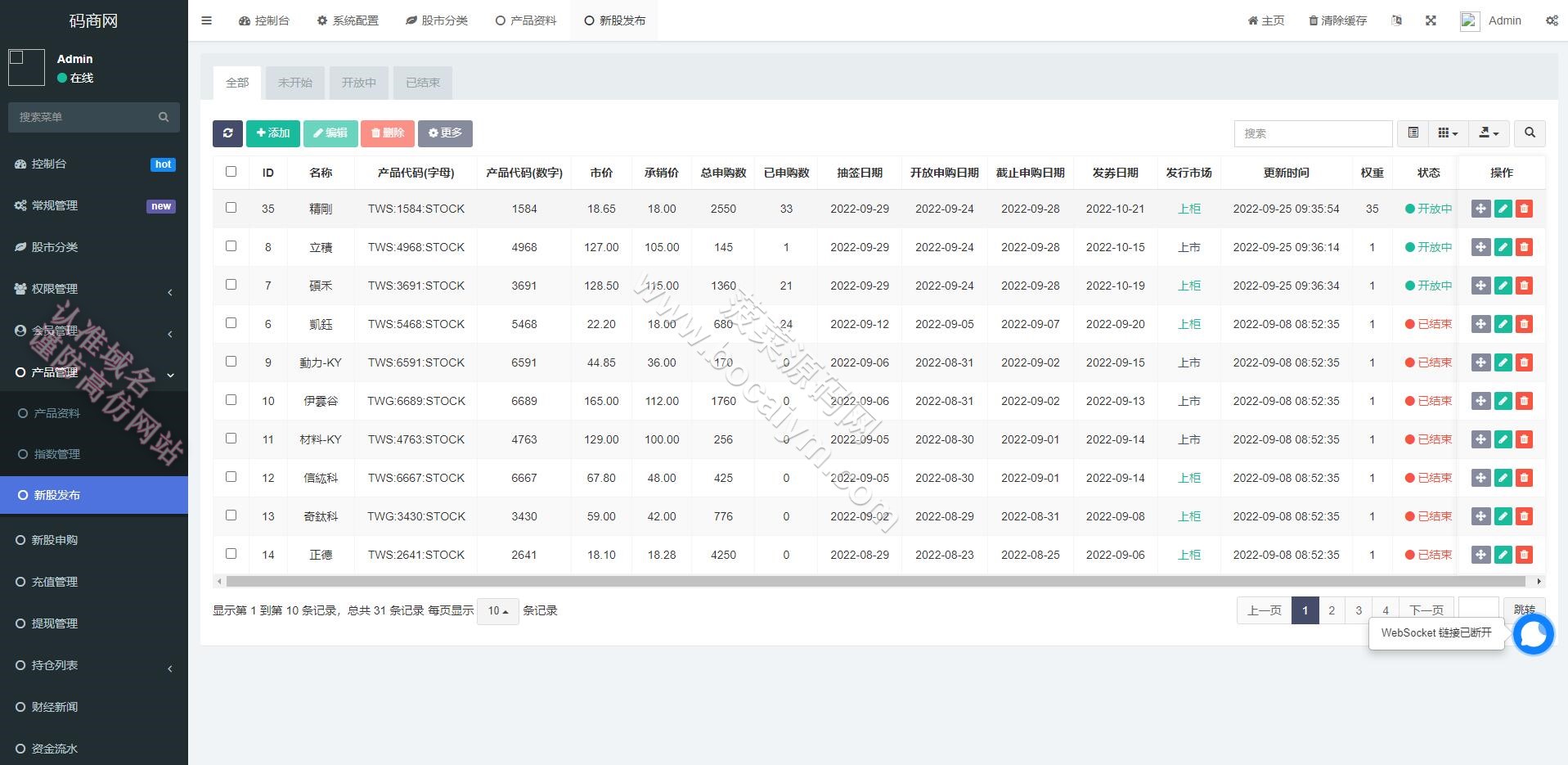Edit the row for 立積
Viewport: 1568px width, 765px height.
[x=1503, y=247]
